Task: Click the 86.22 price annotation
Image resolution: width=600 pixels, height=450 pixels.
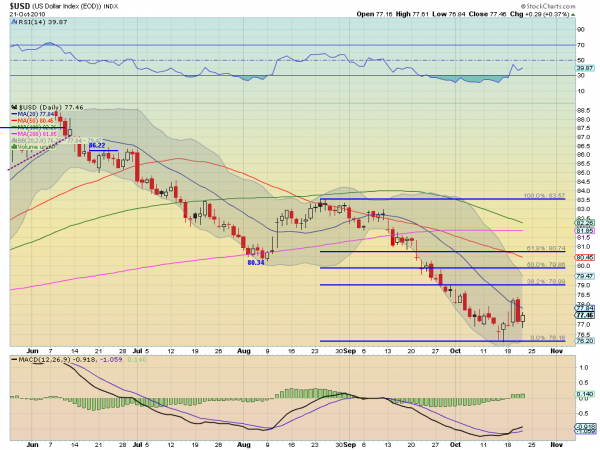Action: (x=97, y=145)
